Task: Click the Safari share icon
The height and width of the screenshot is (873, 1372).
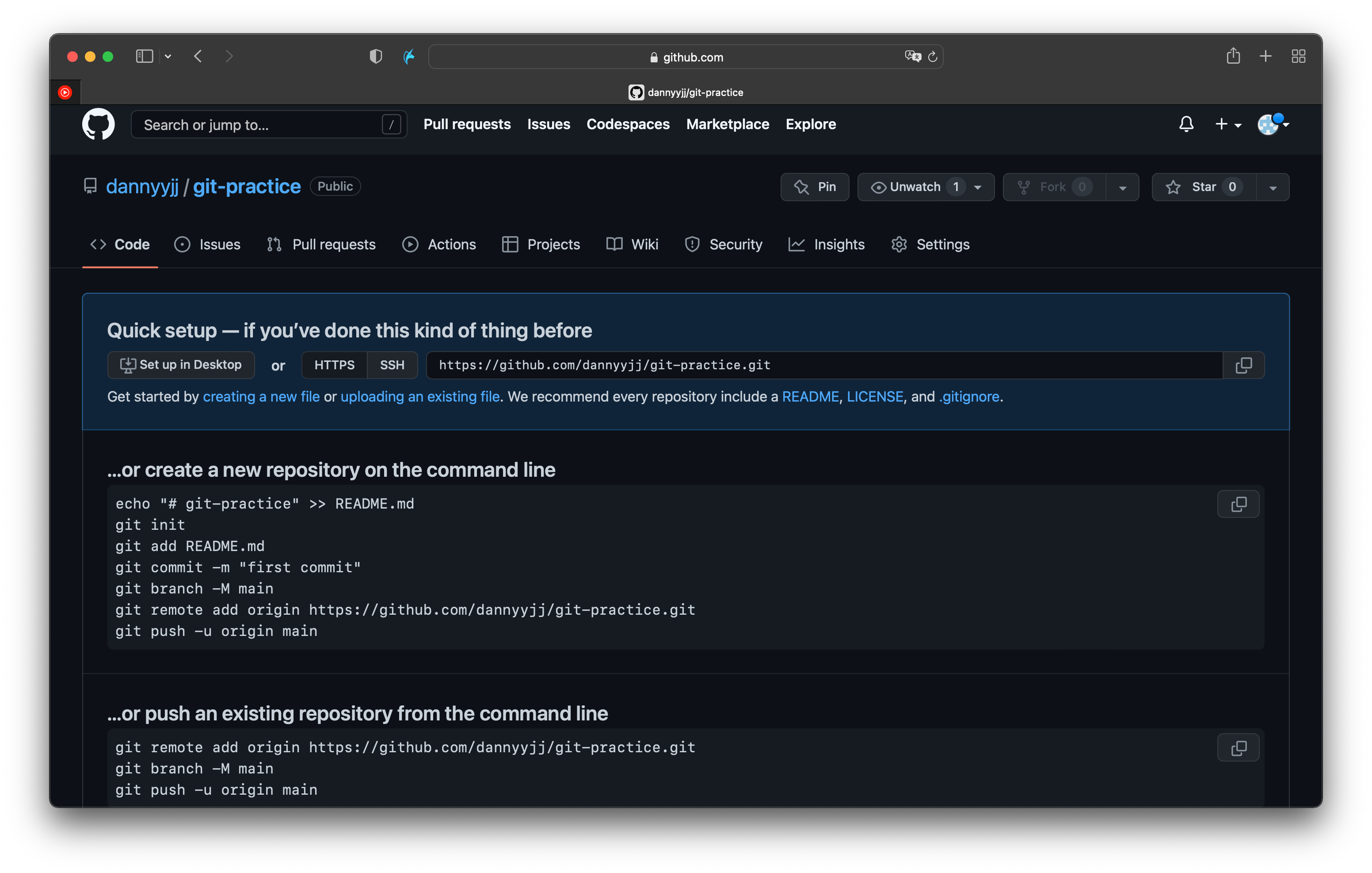Action: point(1233,56)
